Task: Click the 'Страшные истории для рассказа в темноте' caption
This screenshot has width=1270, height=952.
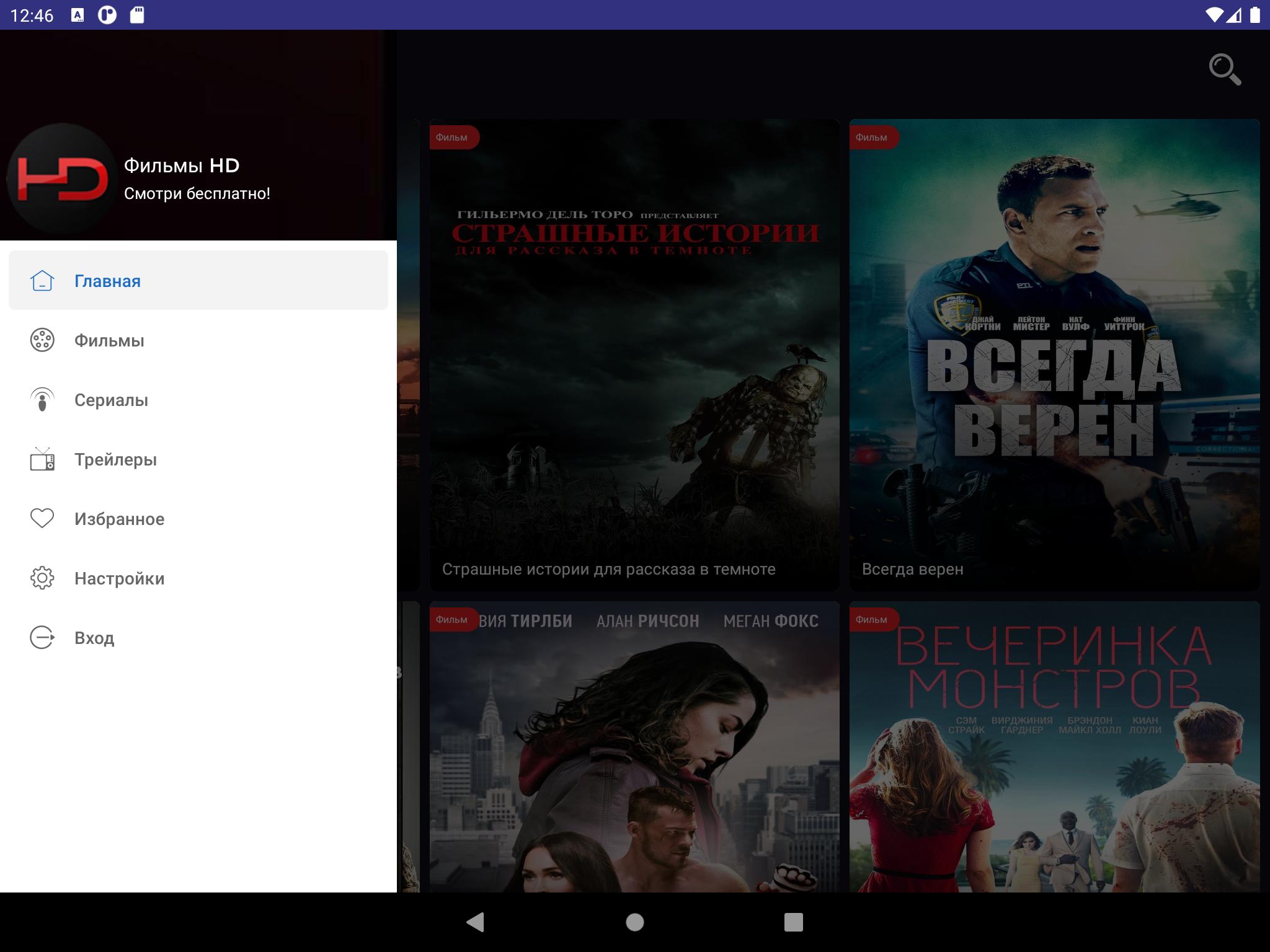Action: click(x=609, y=569)
